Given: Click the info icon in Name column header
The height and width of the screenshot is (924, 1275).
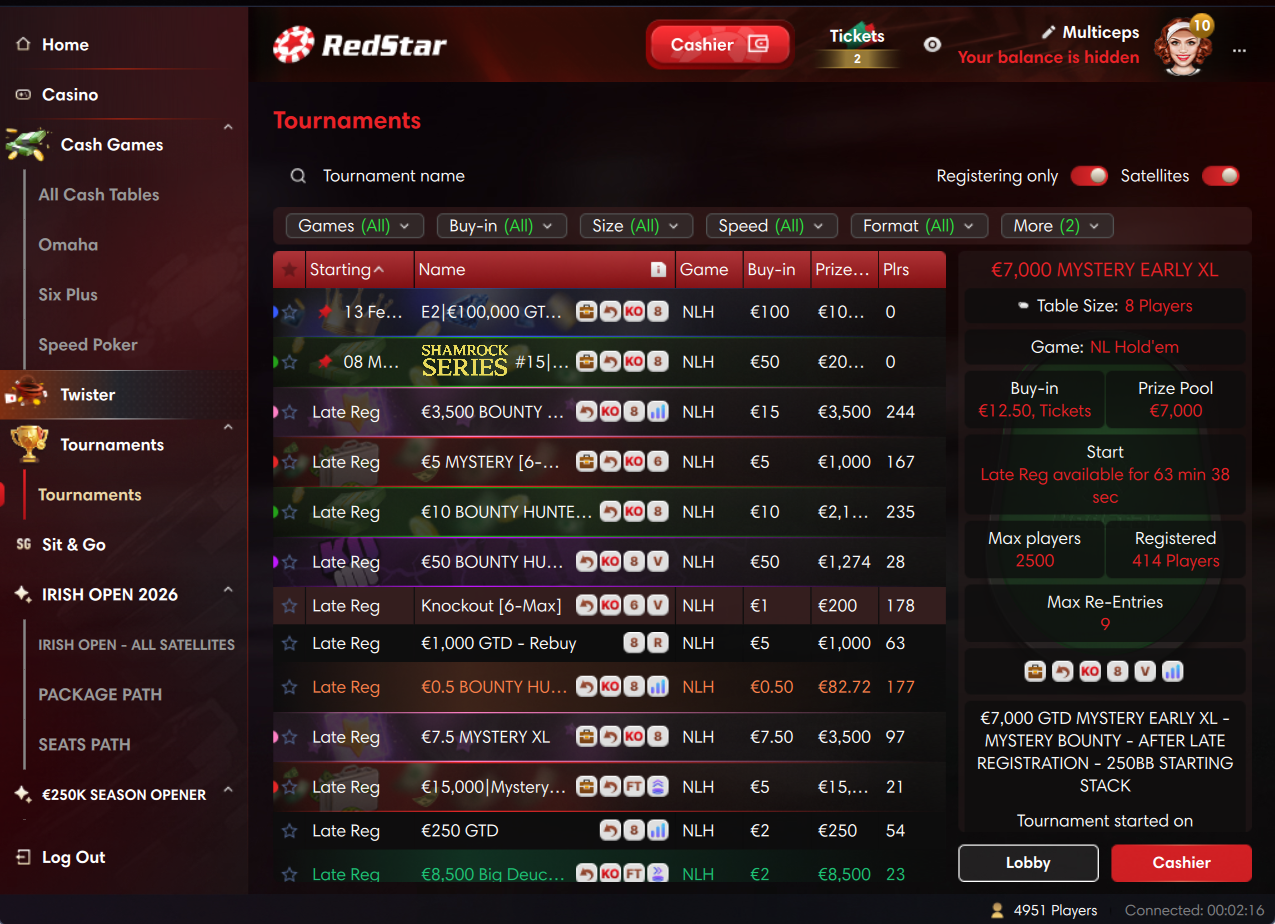Looking at the screenshot, I should pos(658,270).
